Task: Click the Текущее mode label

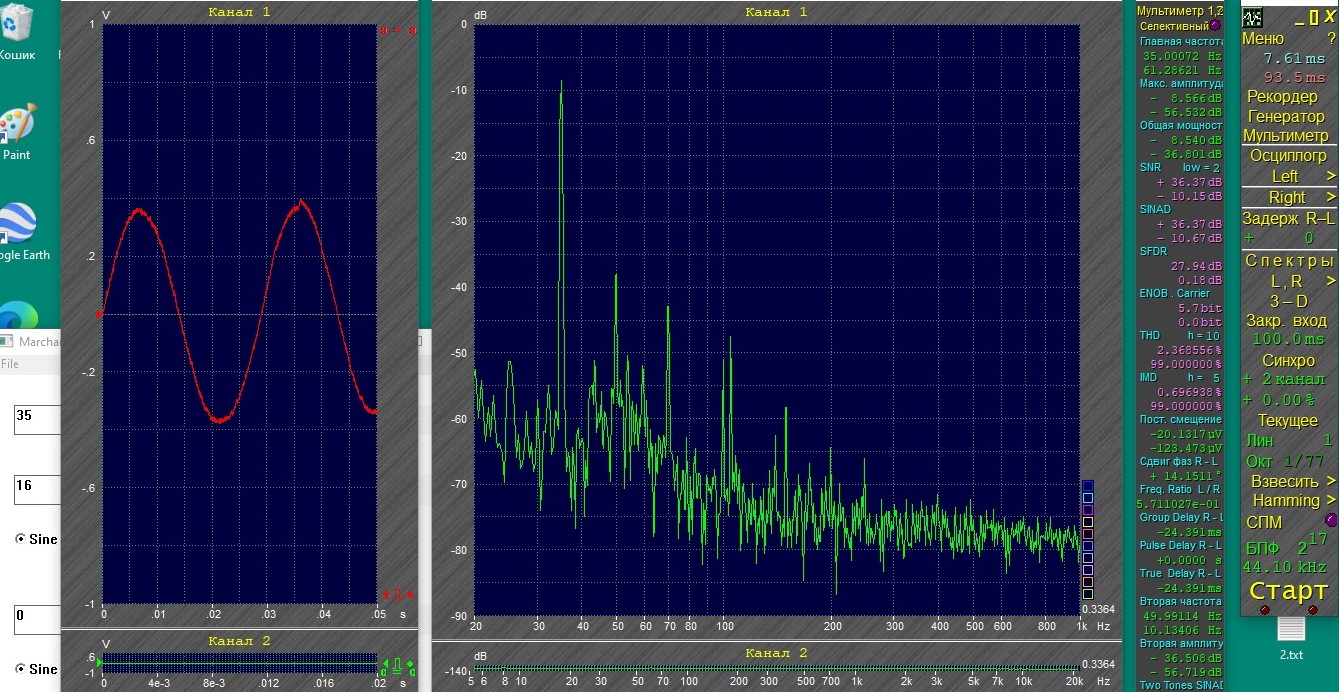Action: [1288, 421]
